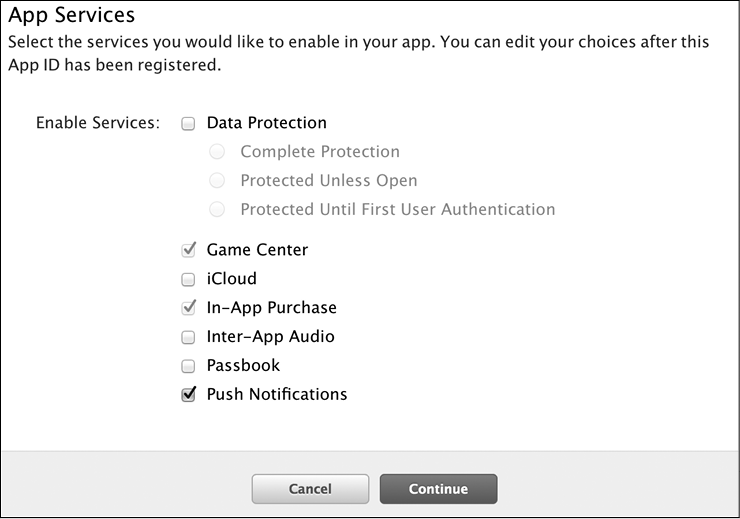Enable the Data Protection checkbox
This screenshot has width=740, height=519.
(188, 124)
